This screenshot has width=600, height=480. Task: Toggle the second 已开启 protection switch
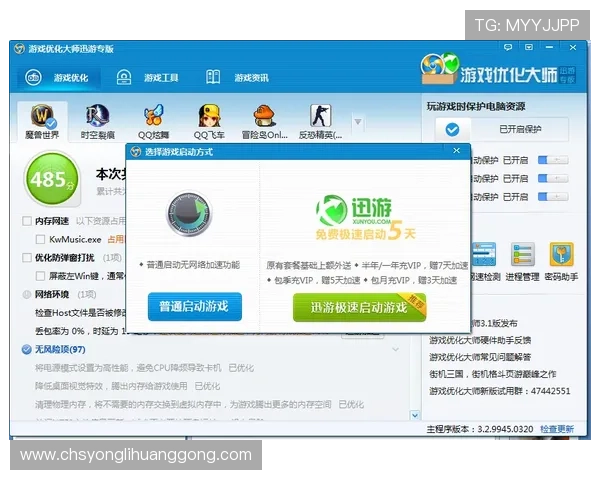coord(553,178)
